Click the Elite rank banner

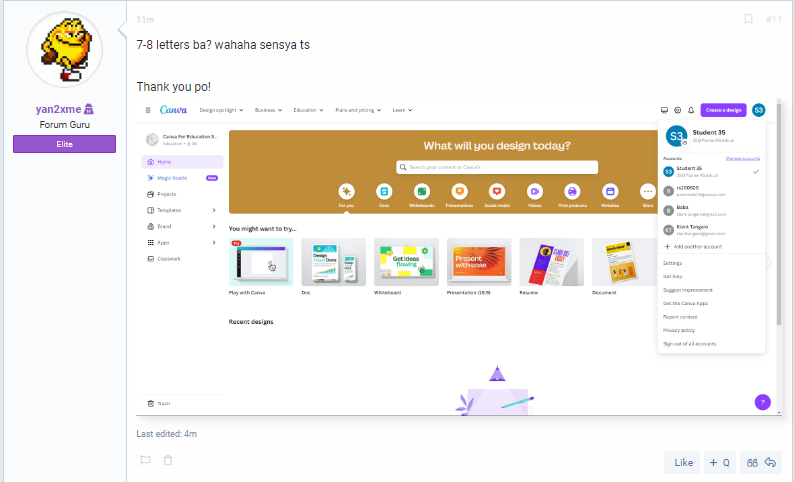64,144
